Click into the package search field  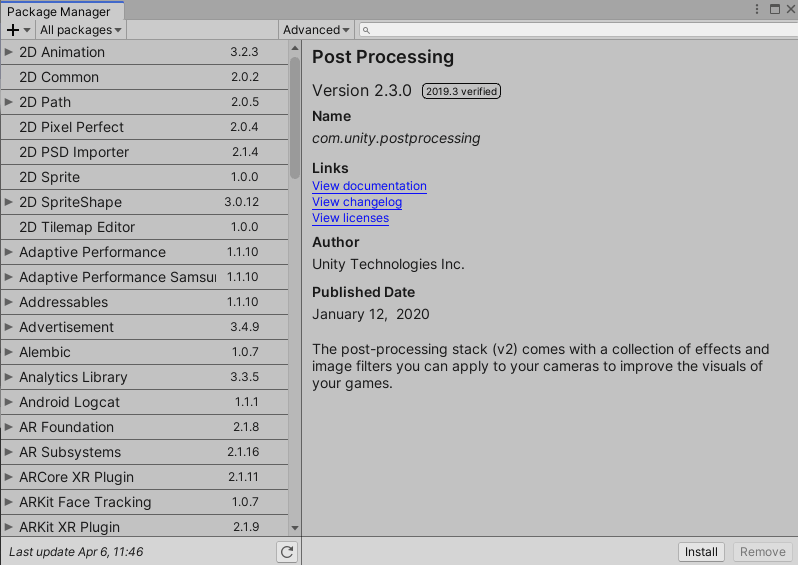[x=578, y=30]
